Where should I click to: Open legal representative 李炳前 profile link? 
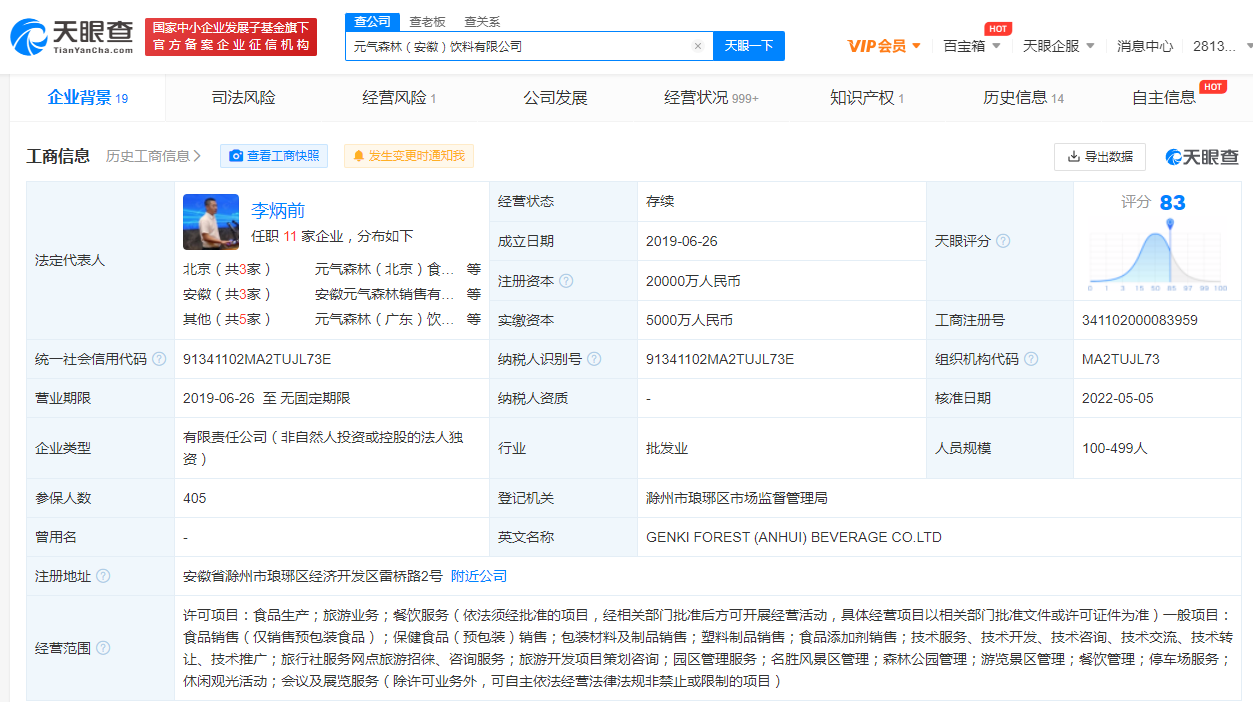278,210
